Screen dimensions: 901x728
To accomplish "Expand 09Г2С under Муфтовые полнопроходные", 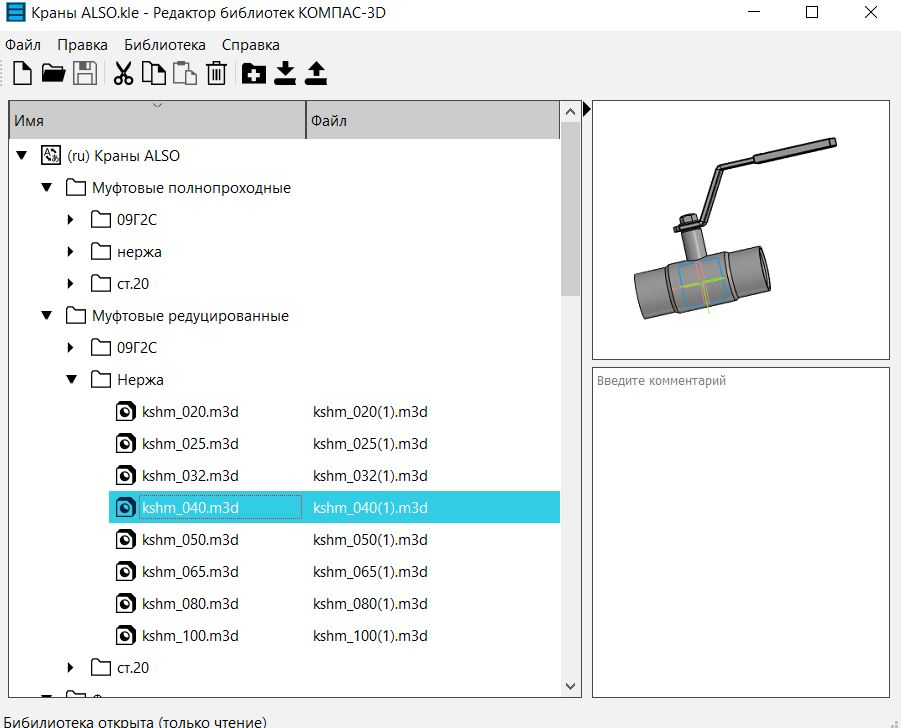I will pyautogui.click(x=71, y=219).
